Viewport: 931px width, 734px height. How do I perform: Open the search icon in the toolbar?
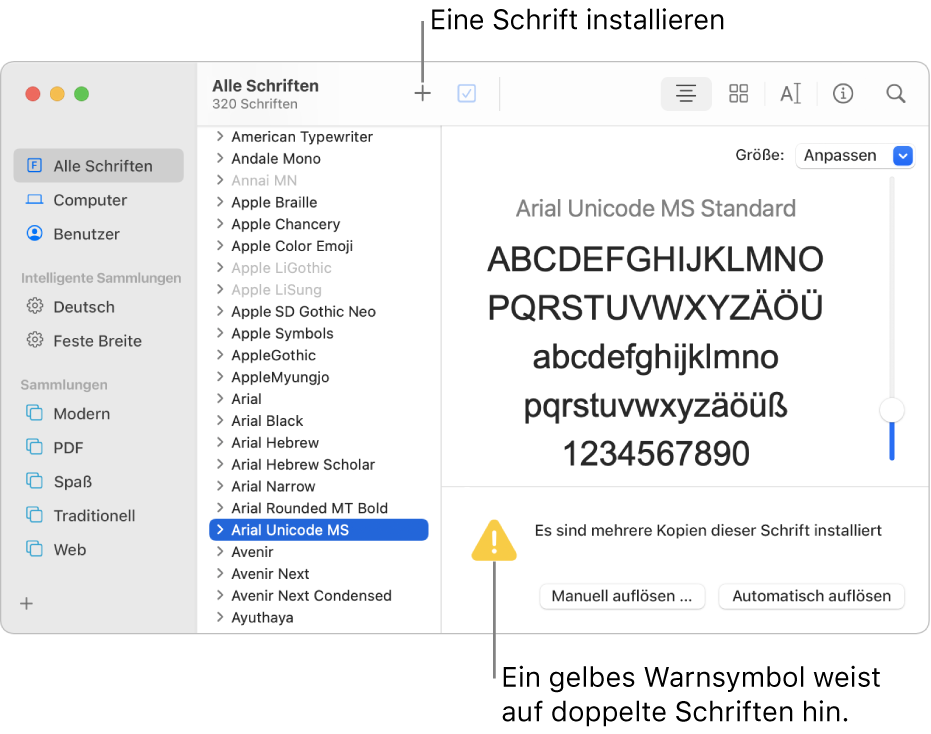[x=895, y=93]
